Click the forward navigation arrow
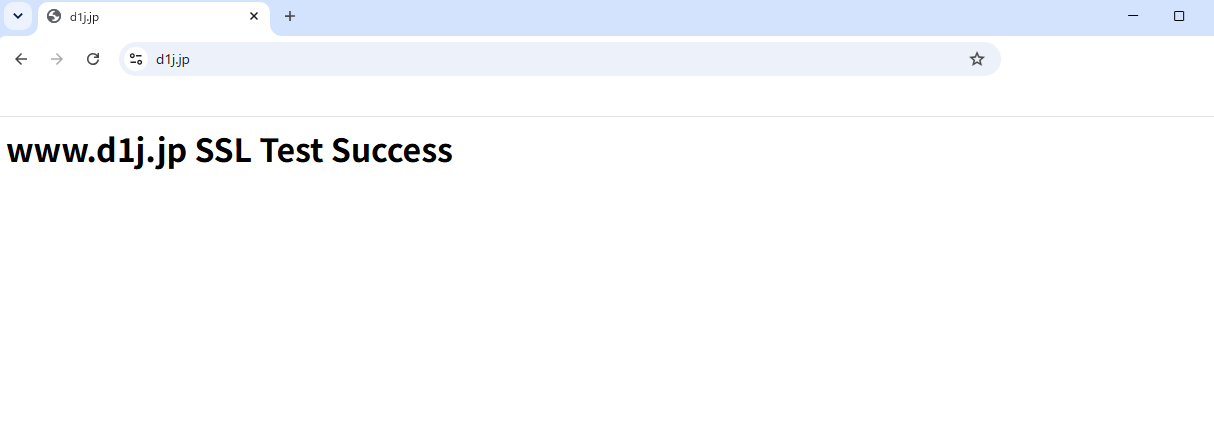This screenshot has height=425, width=1214. 57,59
